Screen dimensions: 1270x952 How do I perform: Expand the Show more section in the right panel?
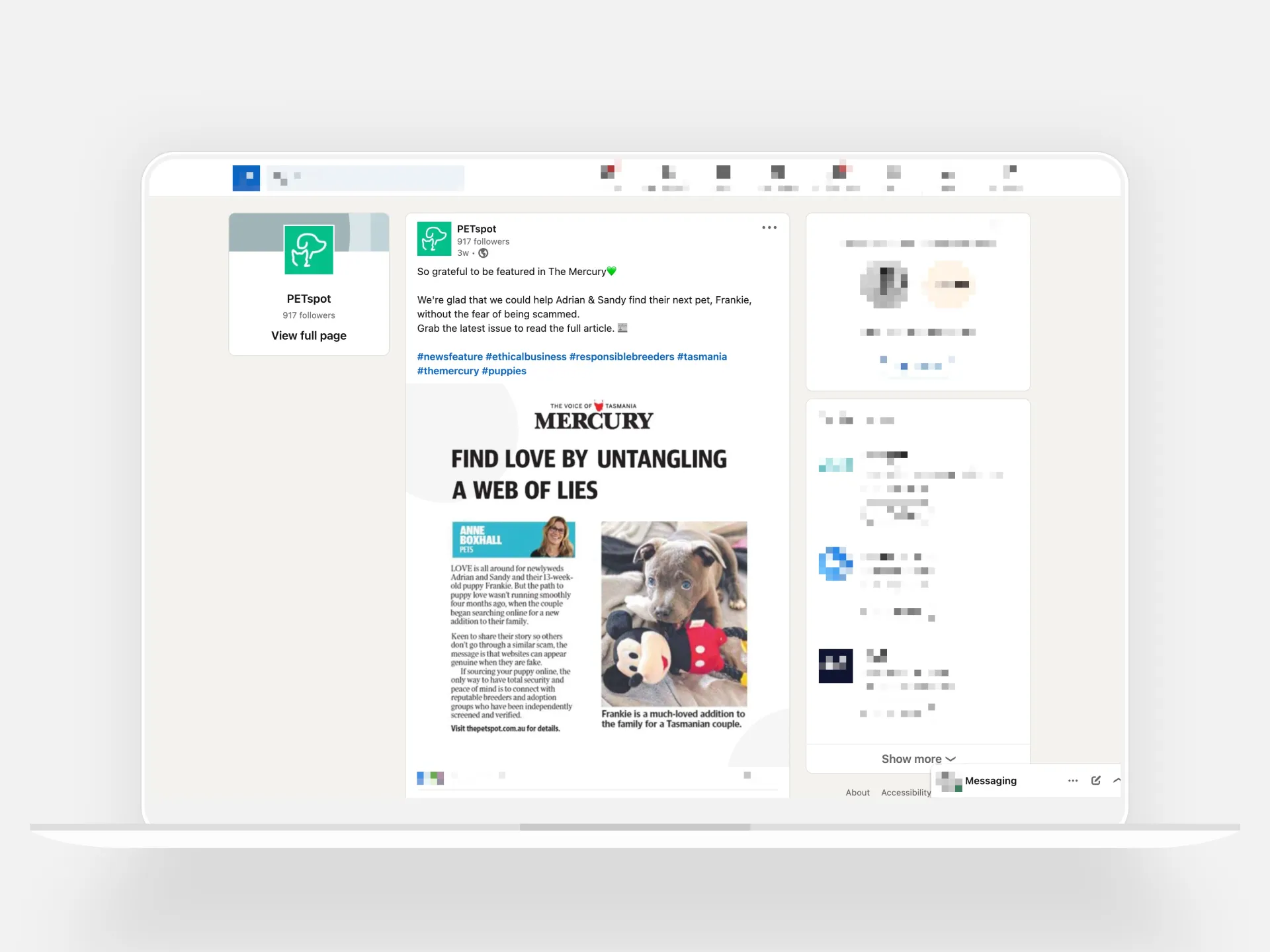click(917, 758)
